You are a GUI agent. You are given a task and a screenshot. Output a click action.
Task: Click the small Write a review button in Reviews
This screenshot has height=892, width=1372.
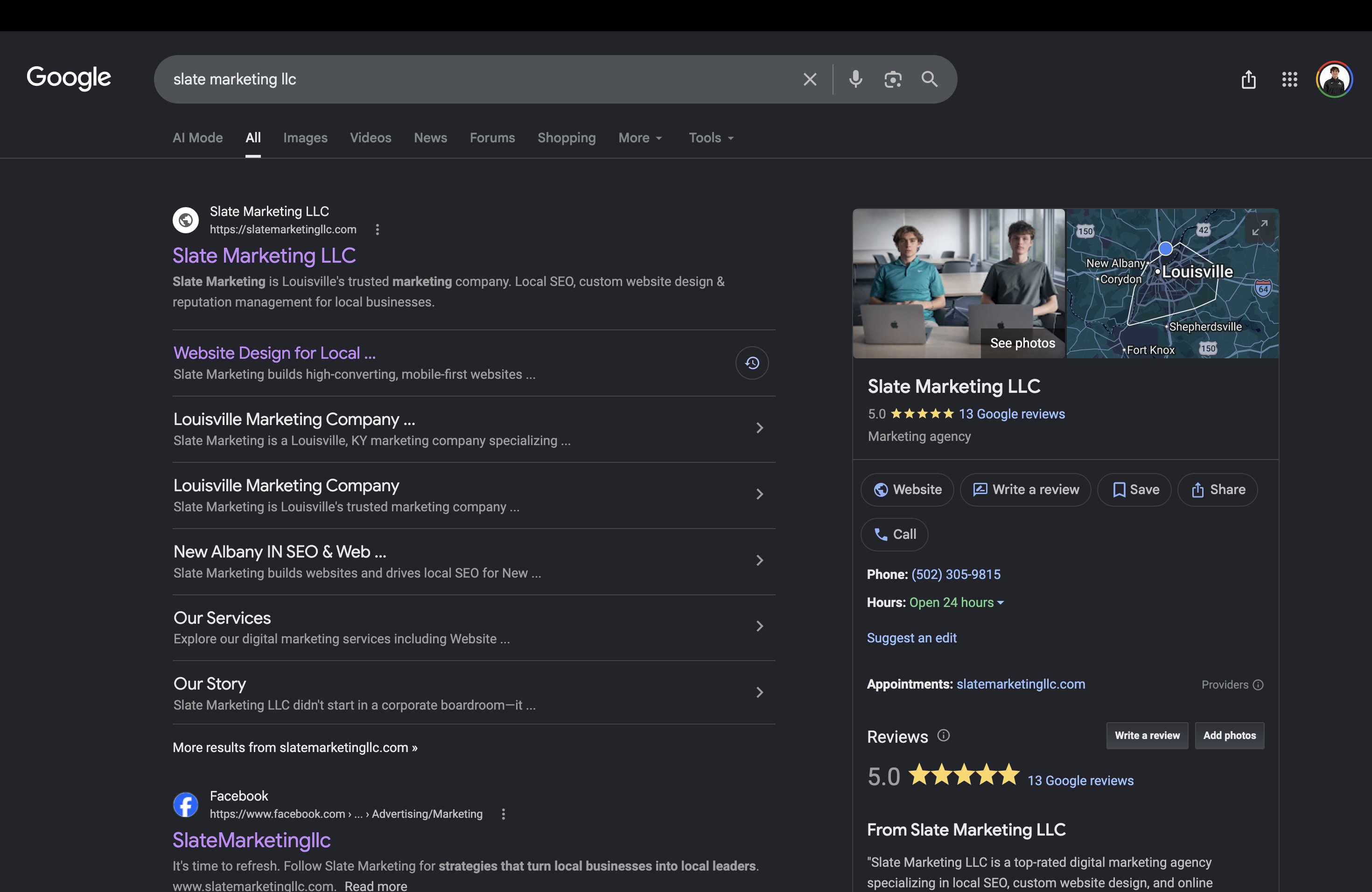(1147, 735)
